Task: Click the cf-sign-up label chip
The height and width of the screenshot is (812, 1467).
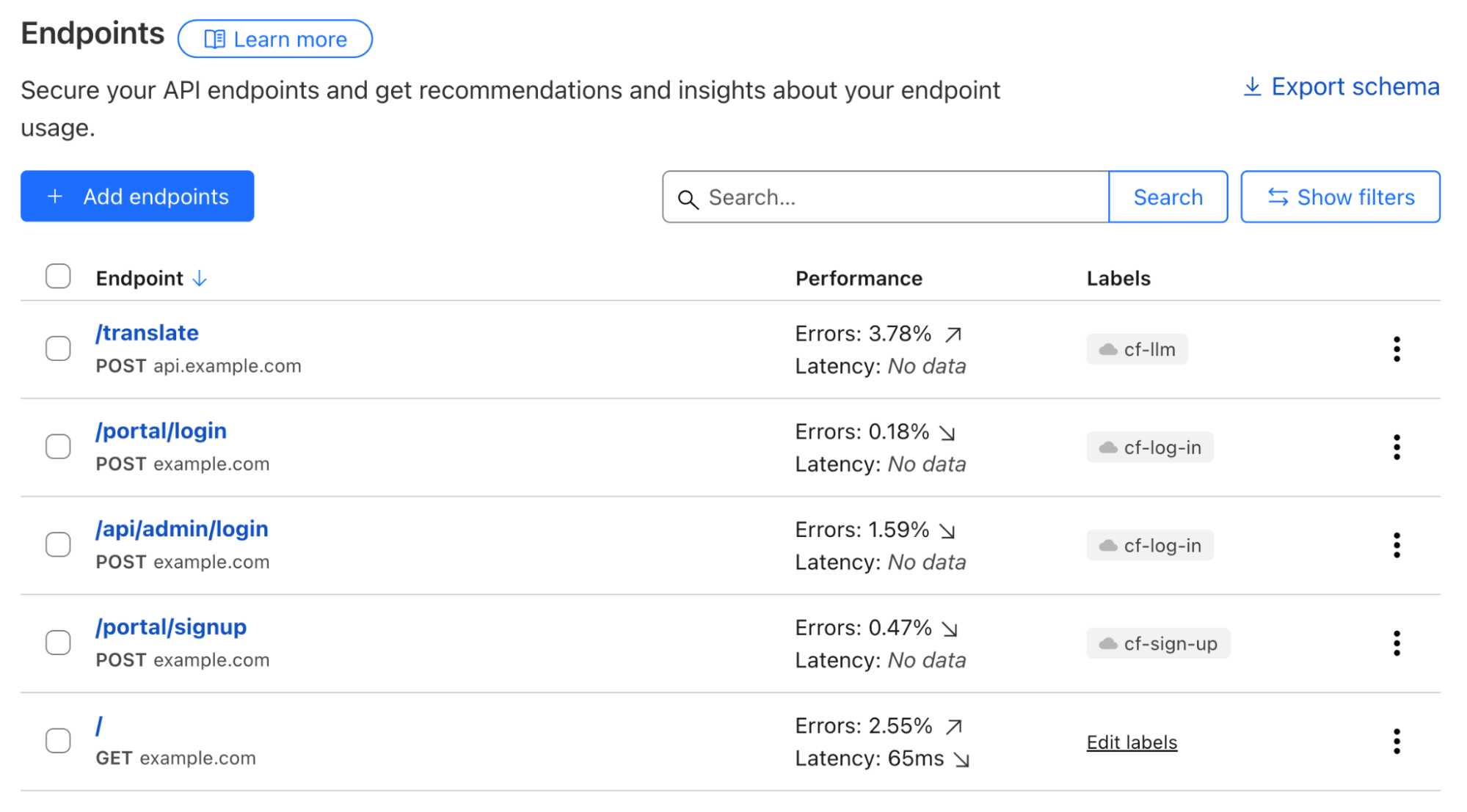Action: click(1157, 643)
